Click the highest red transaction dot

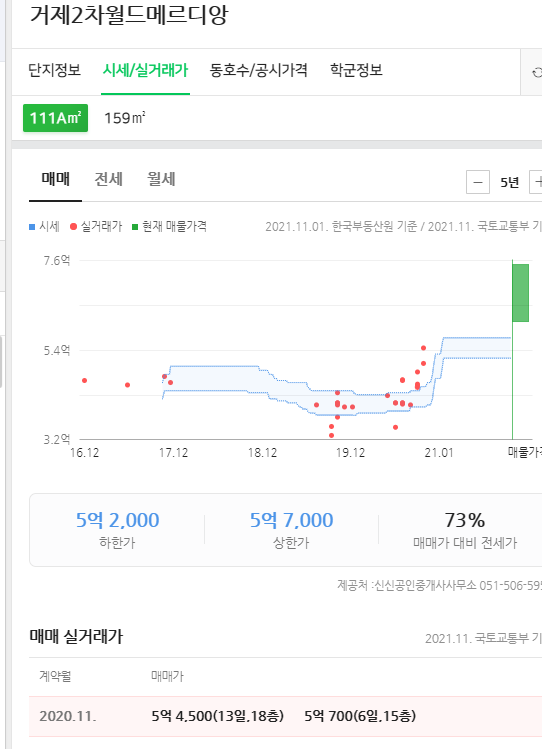(424, 348)
